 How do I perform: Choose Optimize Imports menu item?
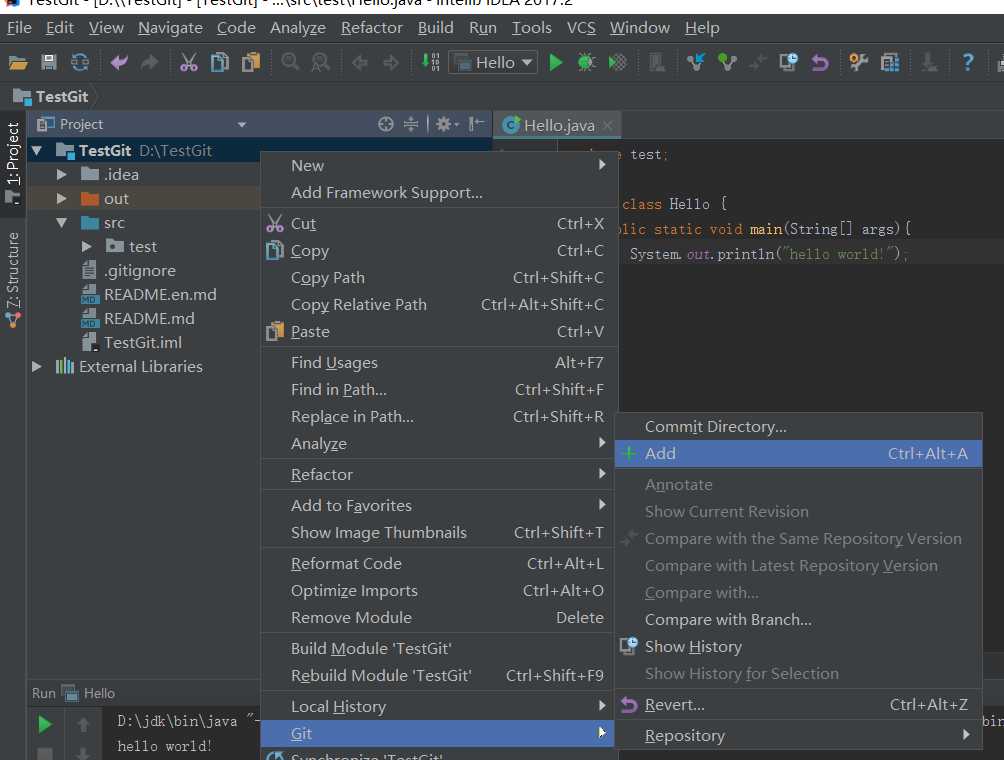coord(440,590)
